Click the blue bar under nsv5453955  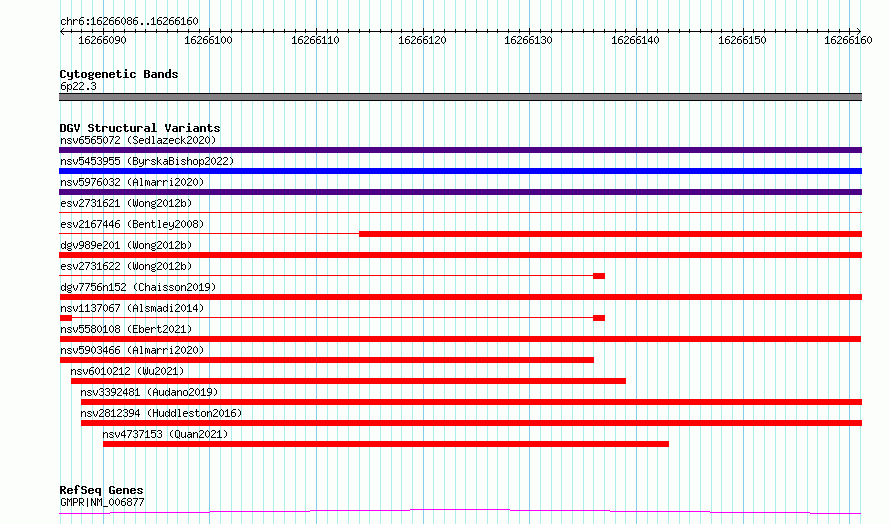(460, 171)
